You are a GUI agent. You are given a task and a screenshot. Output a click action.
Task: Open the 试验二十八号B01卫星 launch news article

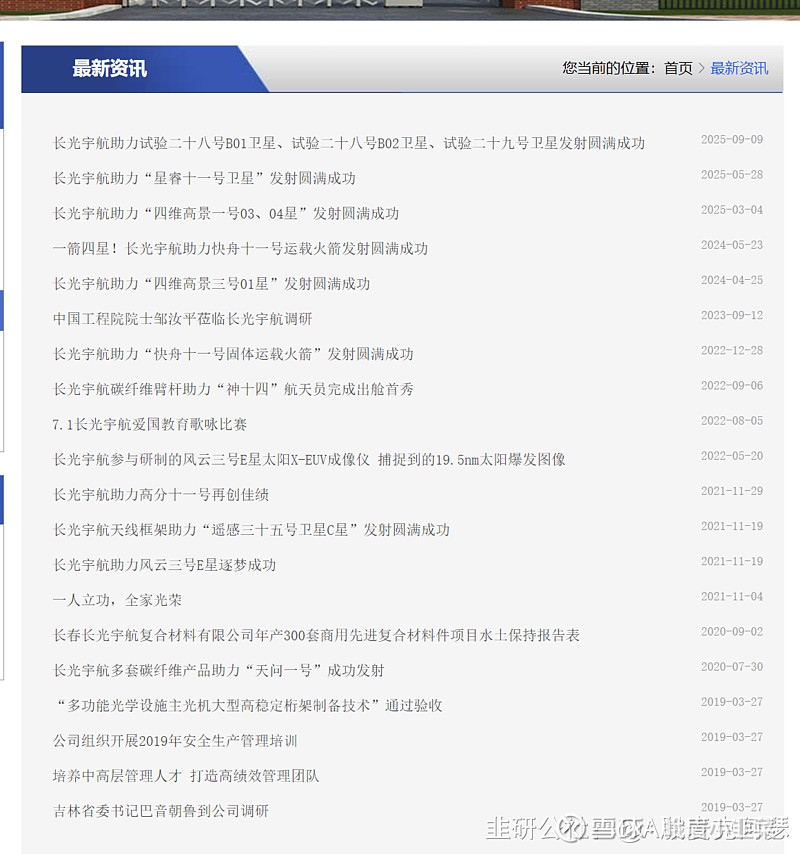(349, 143)
